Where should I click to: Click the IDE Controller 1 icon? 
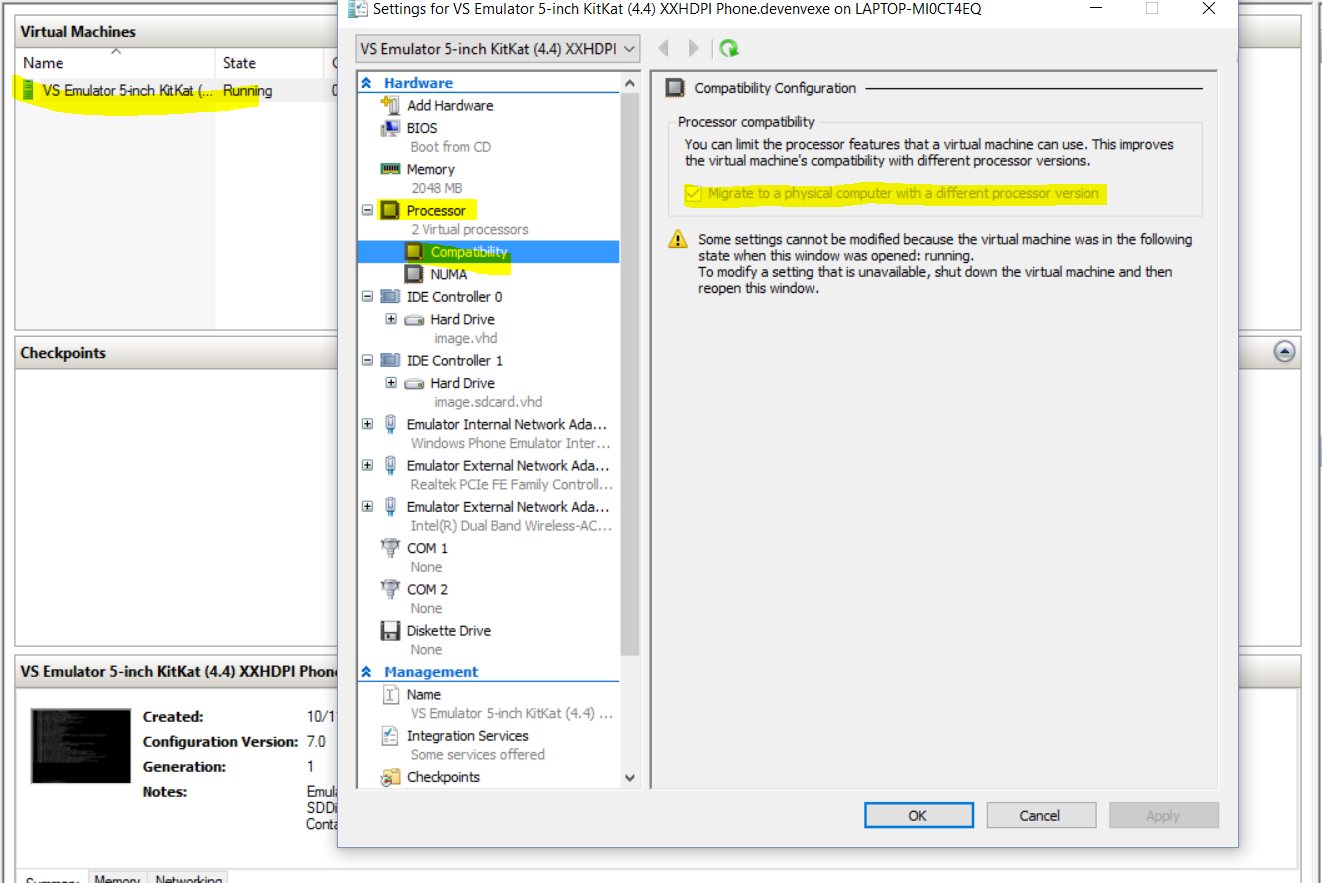click(390, 361)
